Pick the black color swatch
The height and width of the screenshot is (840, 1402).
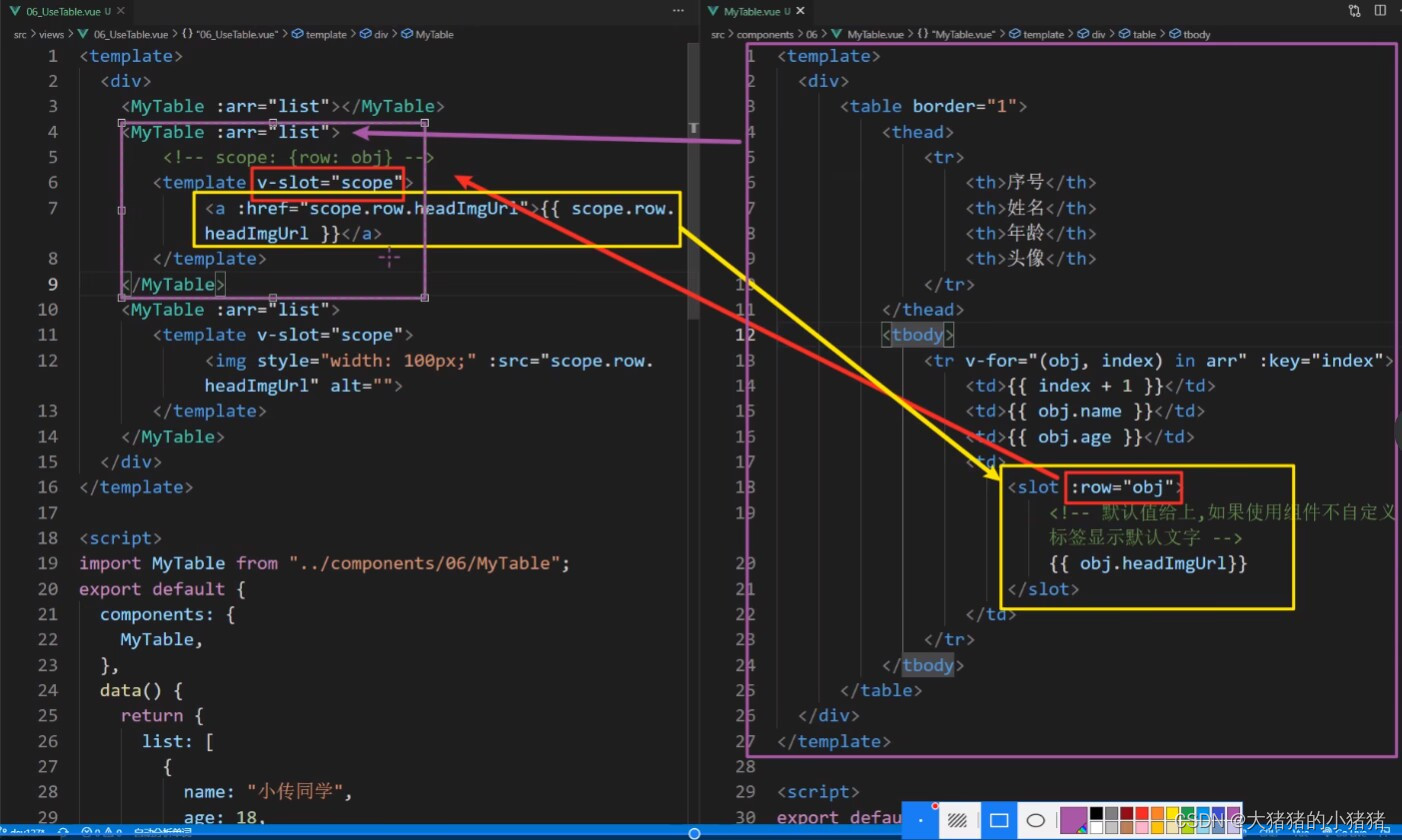1096,813
